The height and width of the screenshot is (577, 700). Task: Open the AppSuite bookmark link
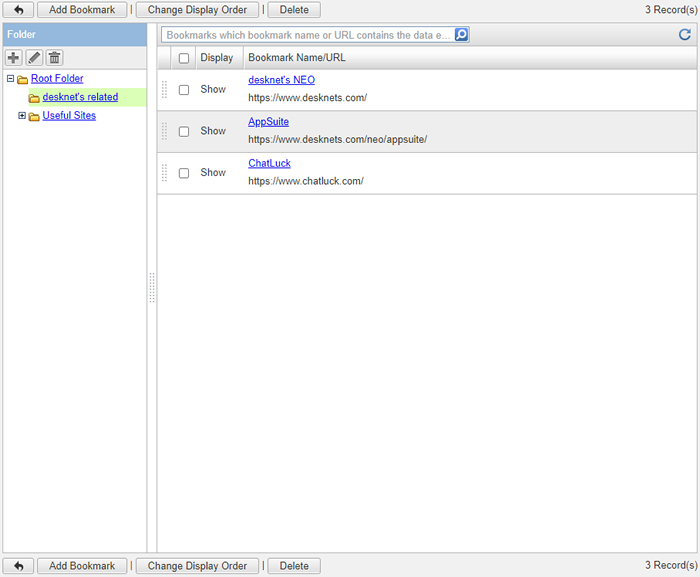(x=268, y=121)
